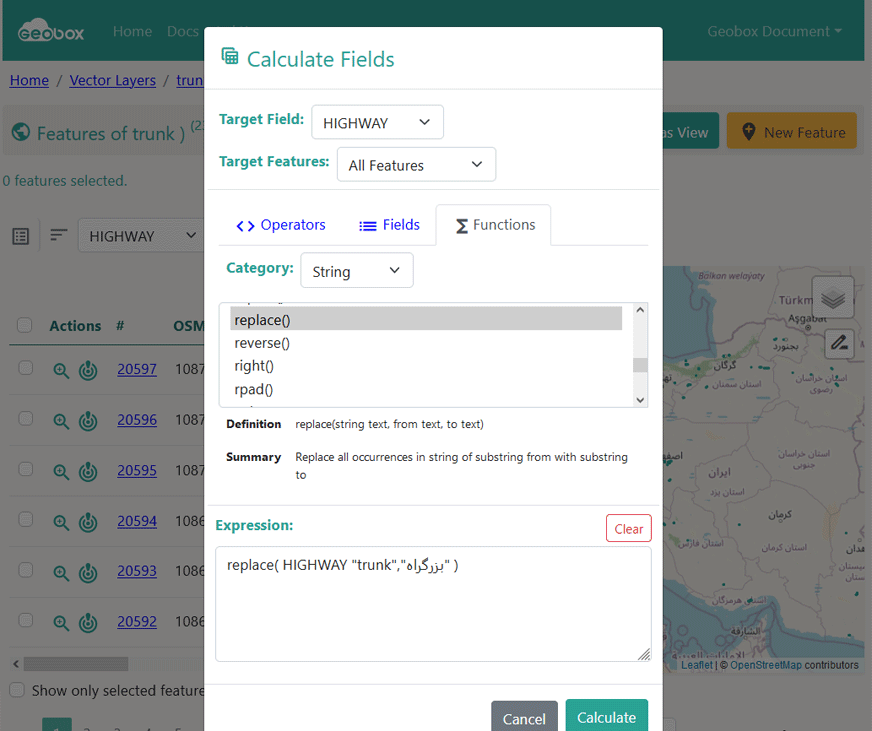The height and width of the screenshot is (731, 872).
Task: Click inside the Expression text area
Action: coord(432,610)
